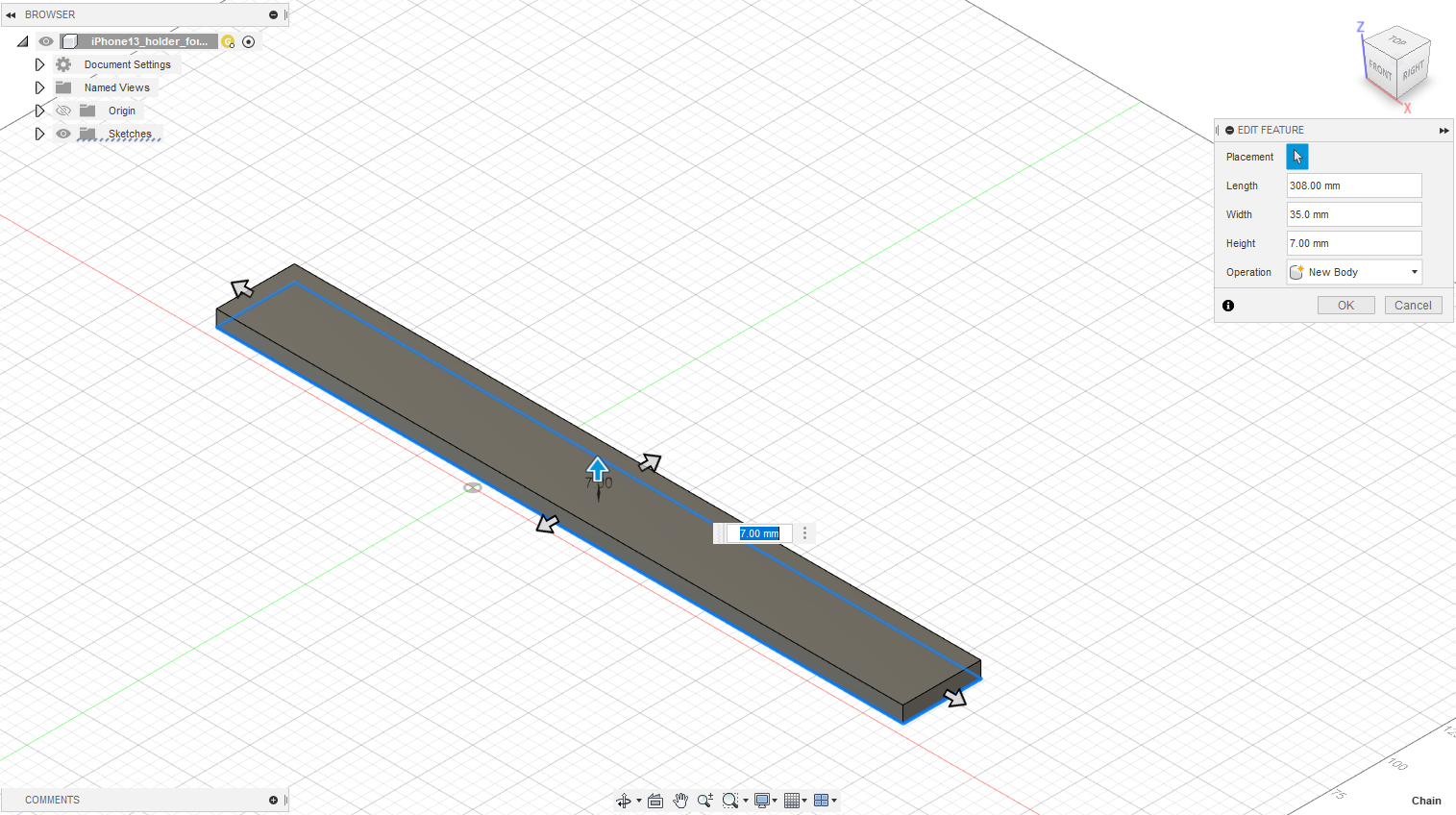Click the yellow G badge beside the document name
This screenshot has height=815, width=1456.
pyautogui.click(x=228, y=41)
